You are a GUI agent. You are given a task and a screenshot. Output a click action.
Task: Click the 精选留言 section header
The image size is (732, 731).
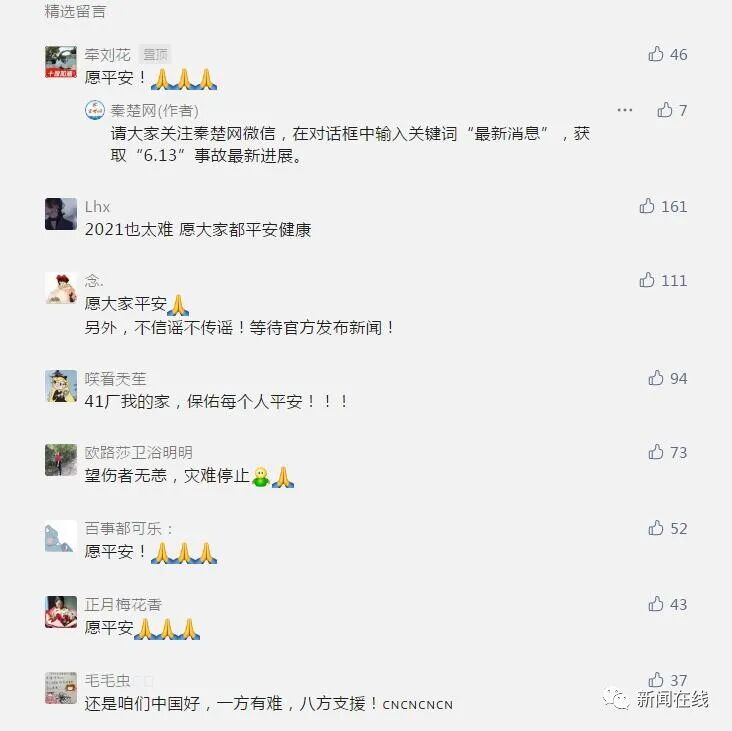tap(75, 12)
